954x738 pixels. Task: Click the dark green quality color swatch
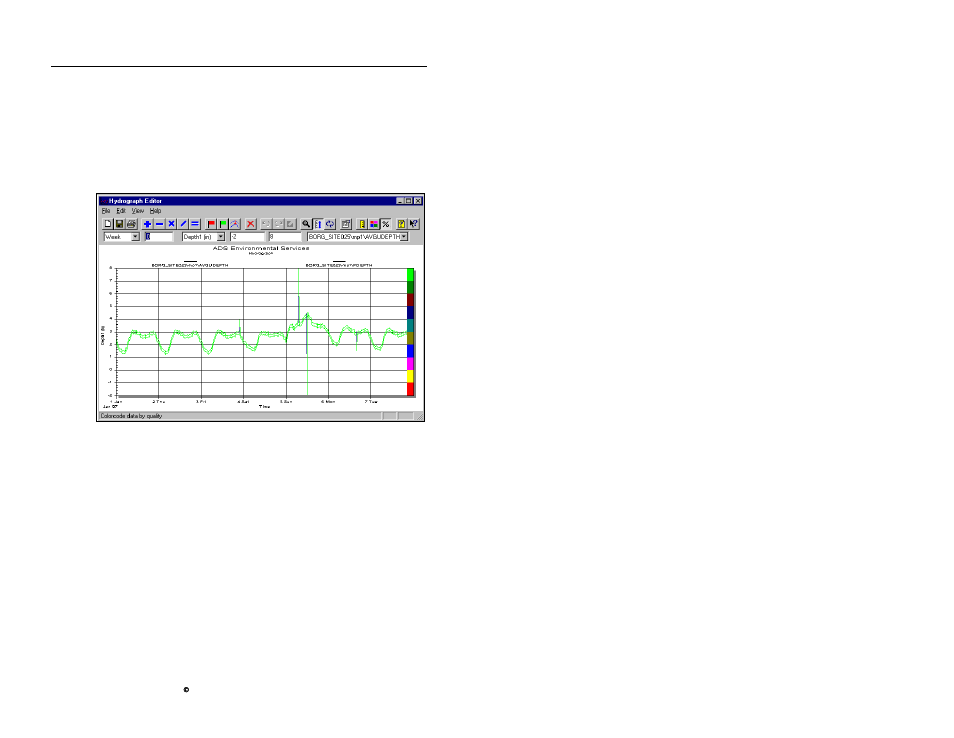pyautogui.click(x=410, y=287)
